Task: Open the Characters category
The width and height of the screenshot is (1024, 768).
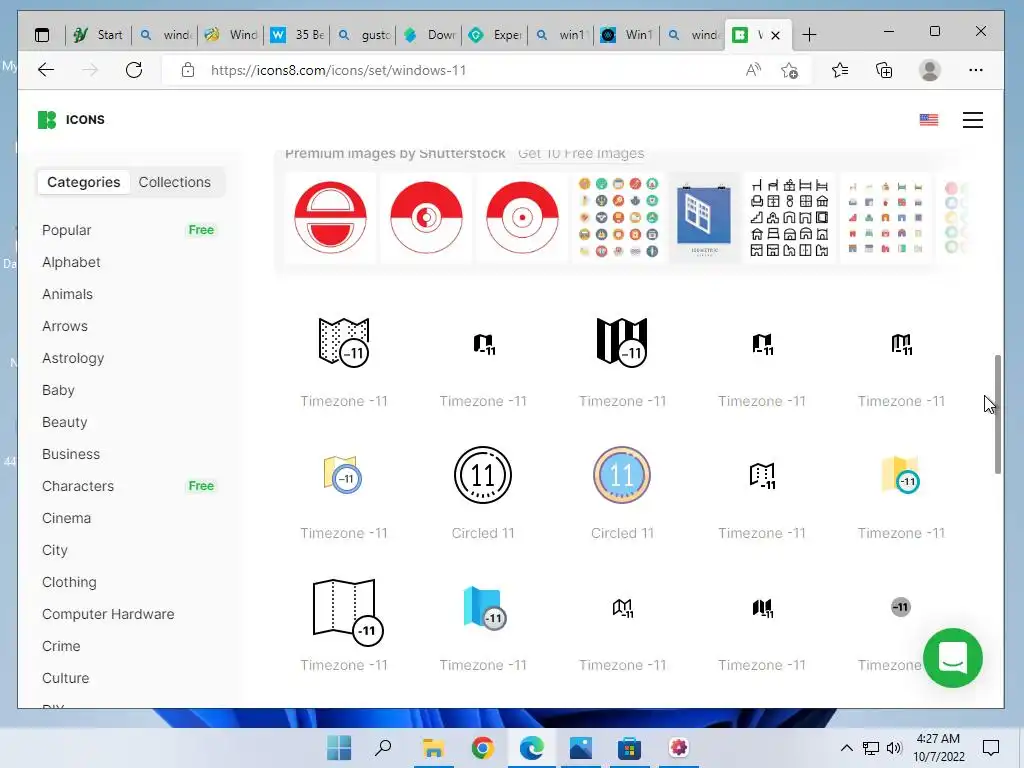Action: click(x=78, y=486)
